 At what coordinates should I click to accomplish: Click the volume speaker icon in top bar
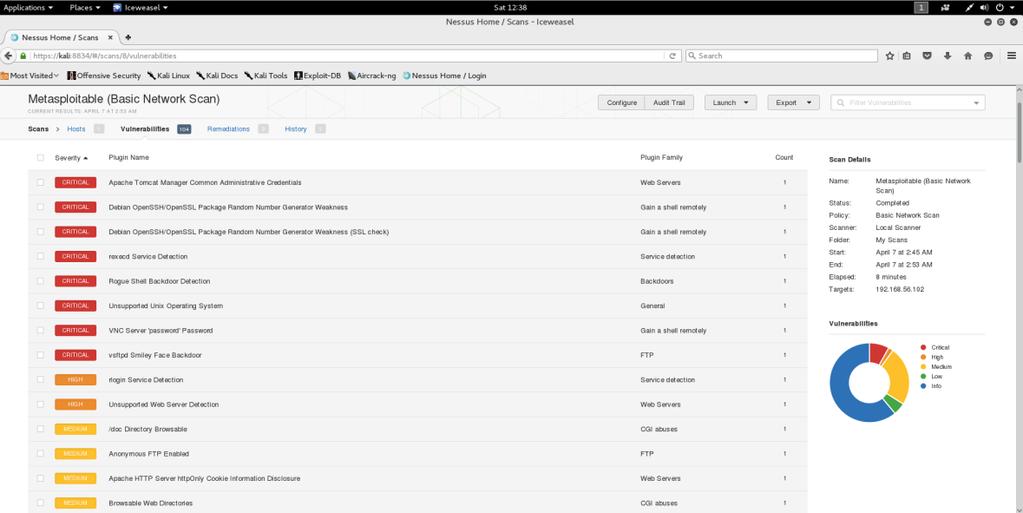[x=984, y=8]
